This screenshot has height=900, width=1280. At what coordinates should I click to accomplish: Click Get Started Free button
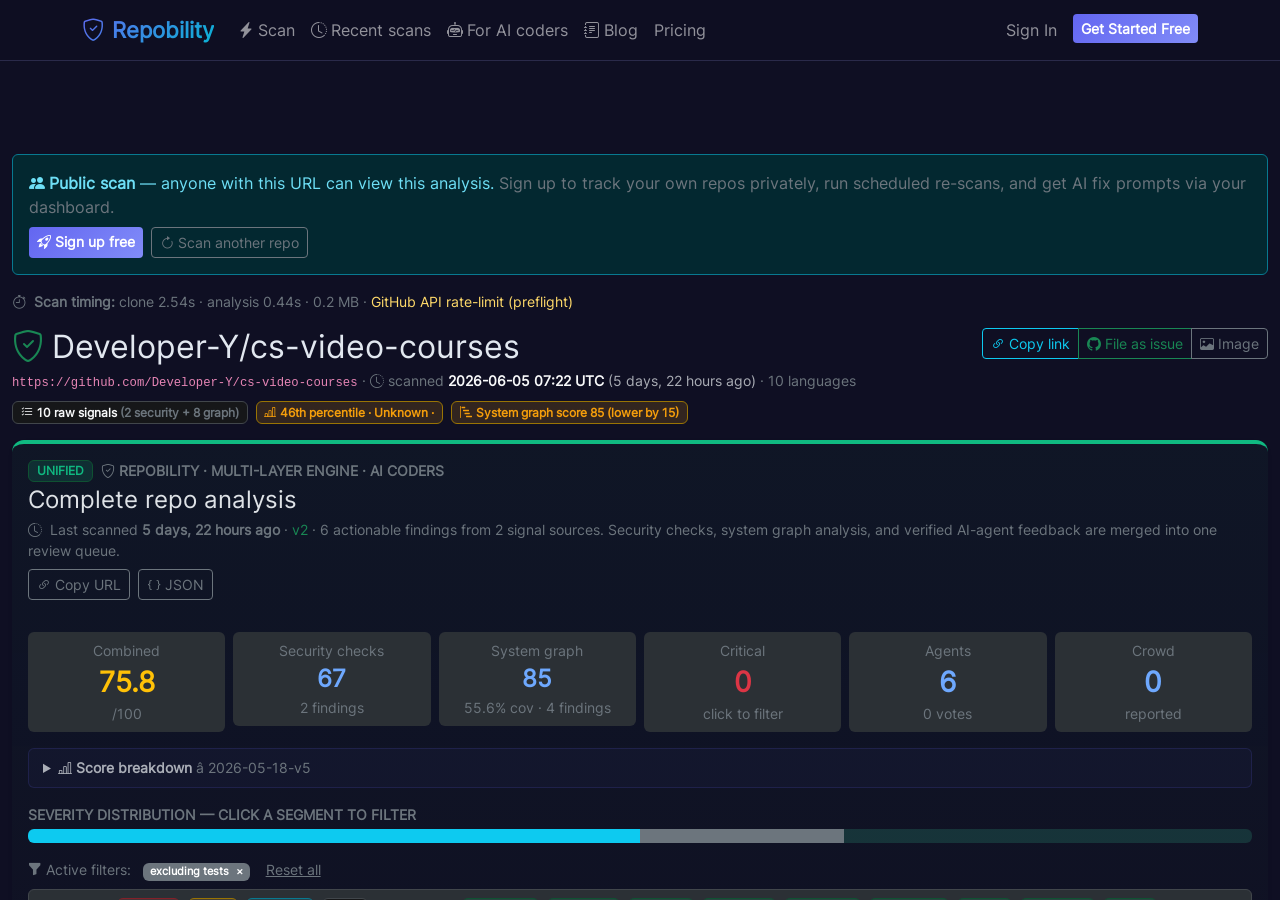coord(1135,29)
